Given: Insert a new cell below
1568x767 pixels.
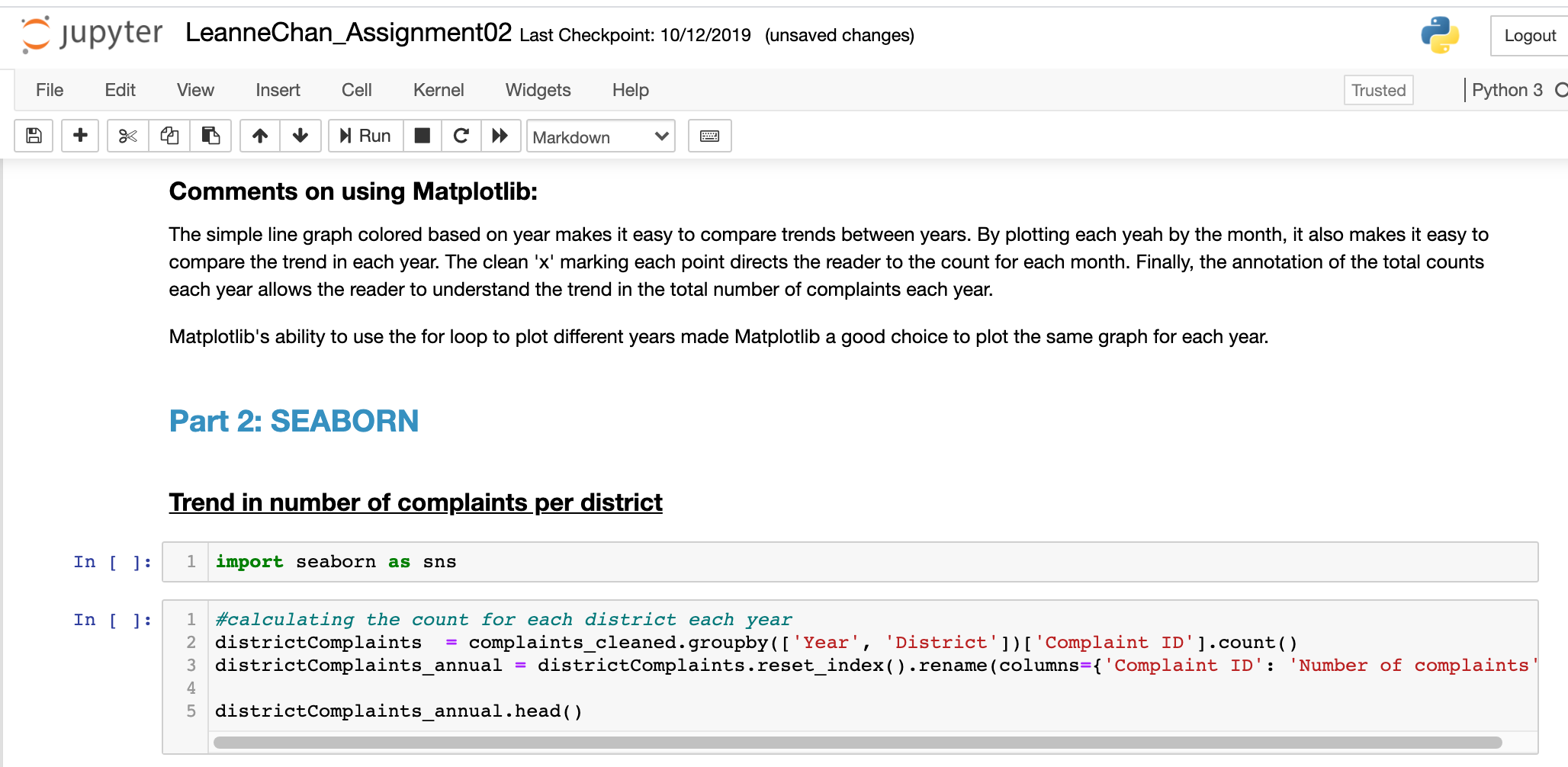Looking at the screenshot, I should (80, 136).
